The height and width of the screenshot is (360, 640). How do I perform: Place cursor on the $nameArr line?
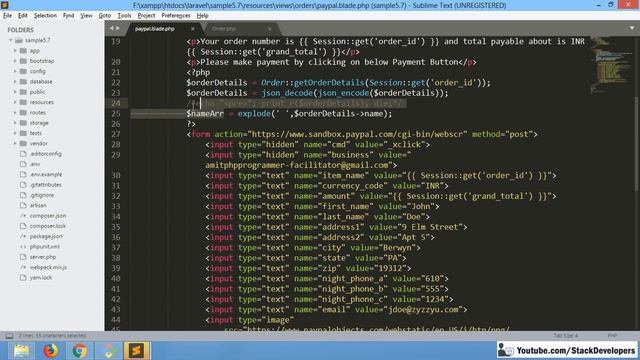pyautogui.click(x=289, y=114)
